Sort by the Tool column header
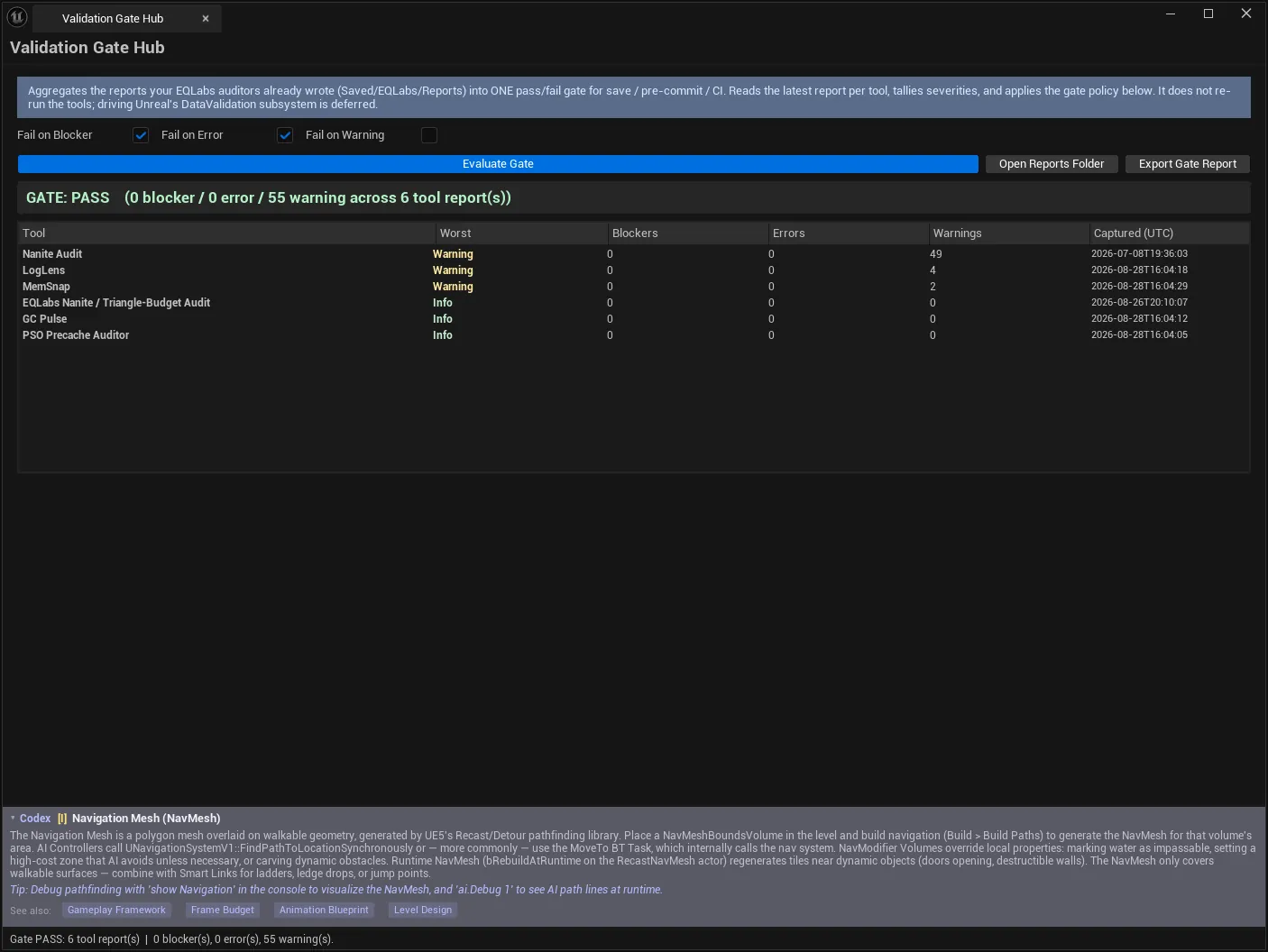This screenshot has width=1268, height=952. [x=226, y=233]
